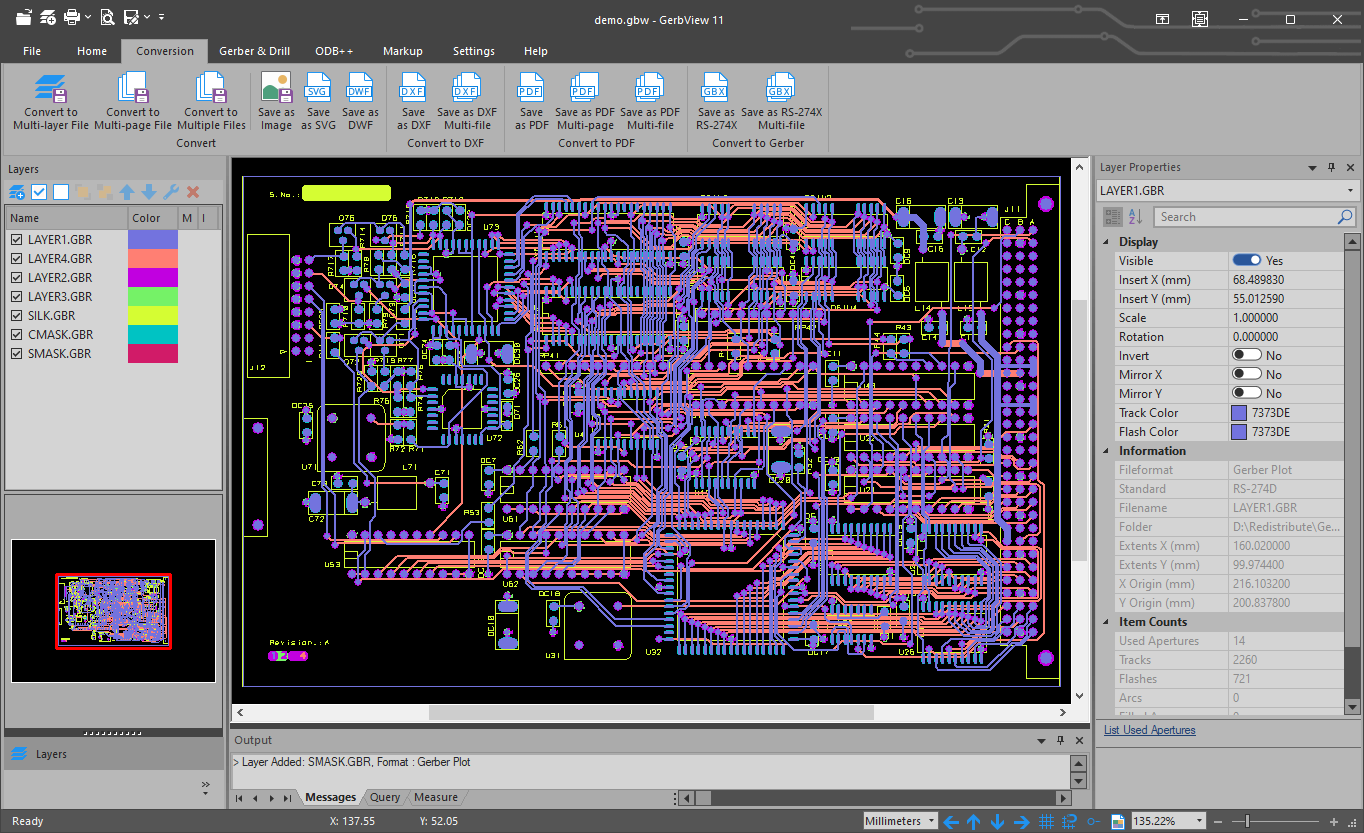This screenshot has width=1364, height=833.
Task: Click the Add Layers icon in Layers panel
Action: (15, 191)
